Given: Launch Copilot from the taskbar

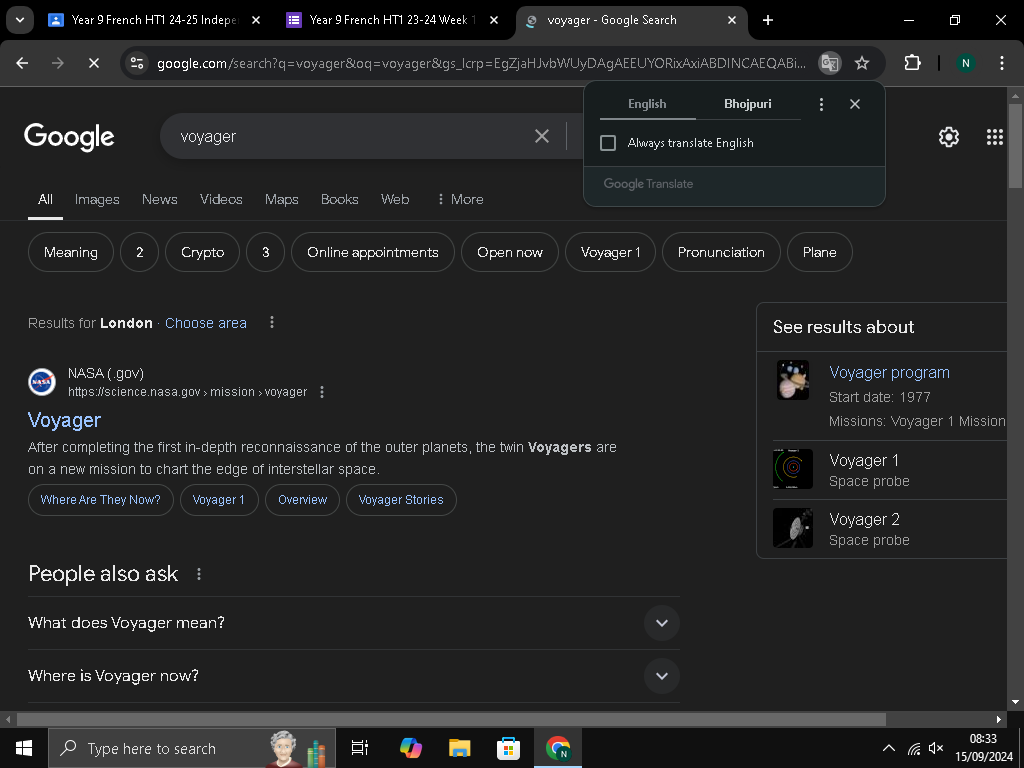Looking at the screenshot, I should pyautogui.click(x=411, y=748).
